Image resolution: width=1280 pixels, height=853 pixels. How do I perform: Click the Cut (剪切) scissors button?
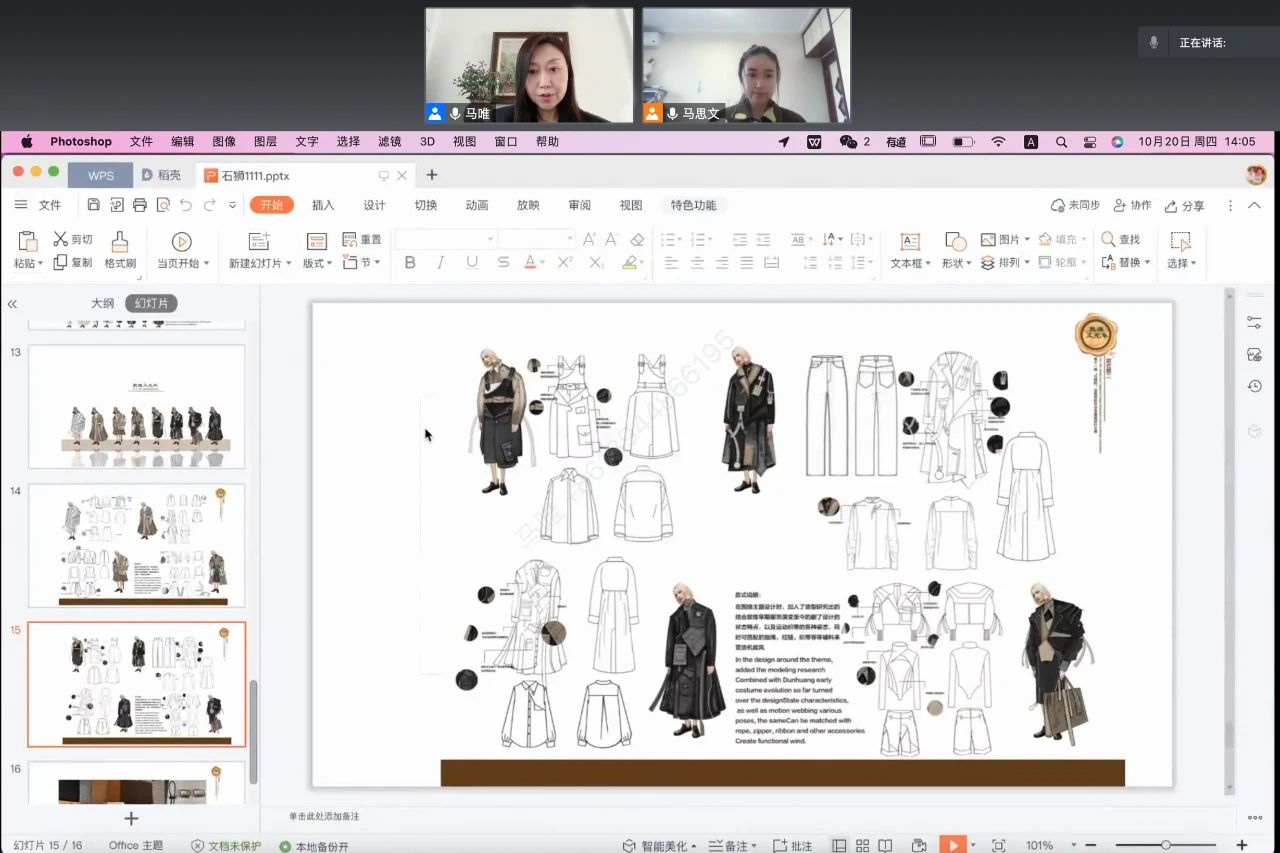[x=73, y=239]
